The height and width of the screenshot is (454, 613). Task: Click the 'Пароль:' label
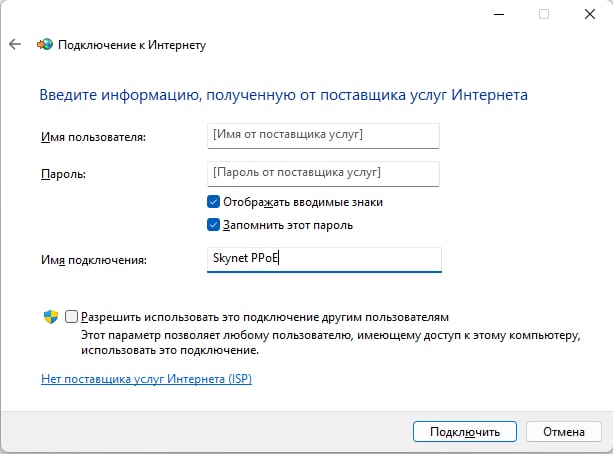coord(63,174)
